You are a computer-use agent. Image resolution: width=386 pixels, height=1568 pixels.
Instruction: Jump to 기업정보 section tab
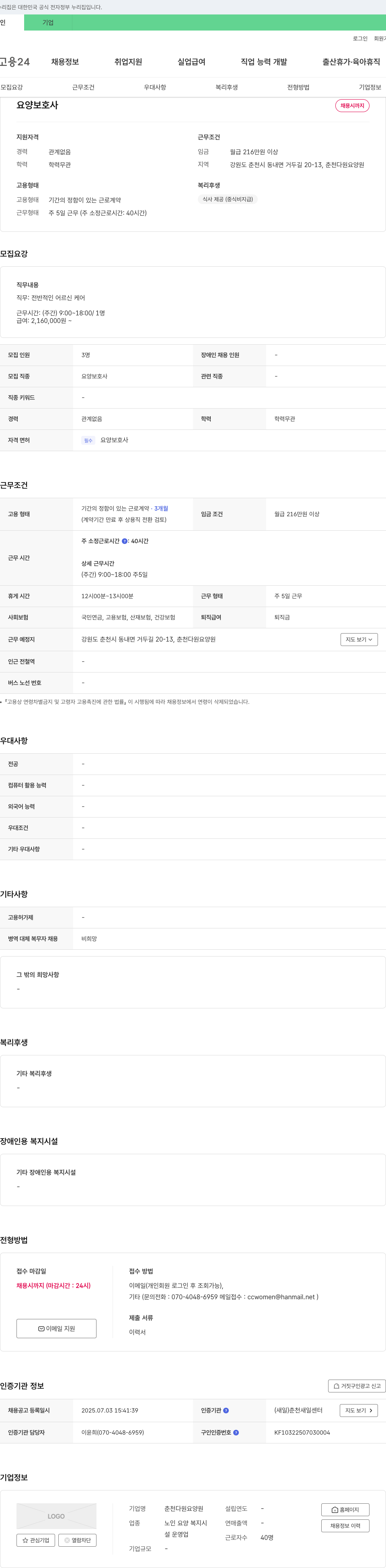[370, 88]
